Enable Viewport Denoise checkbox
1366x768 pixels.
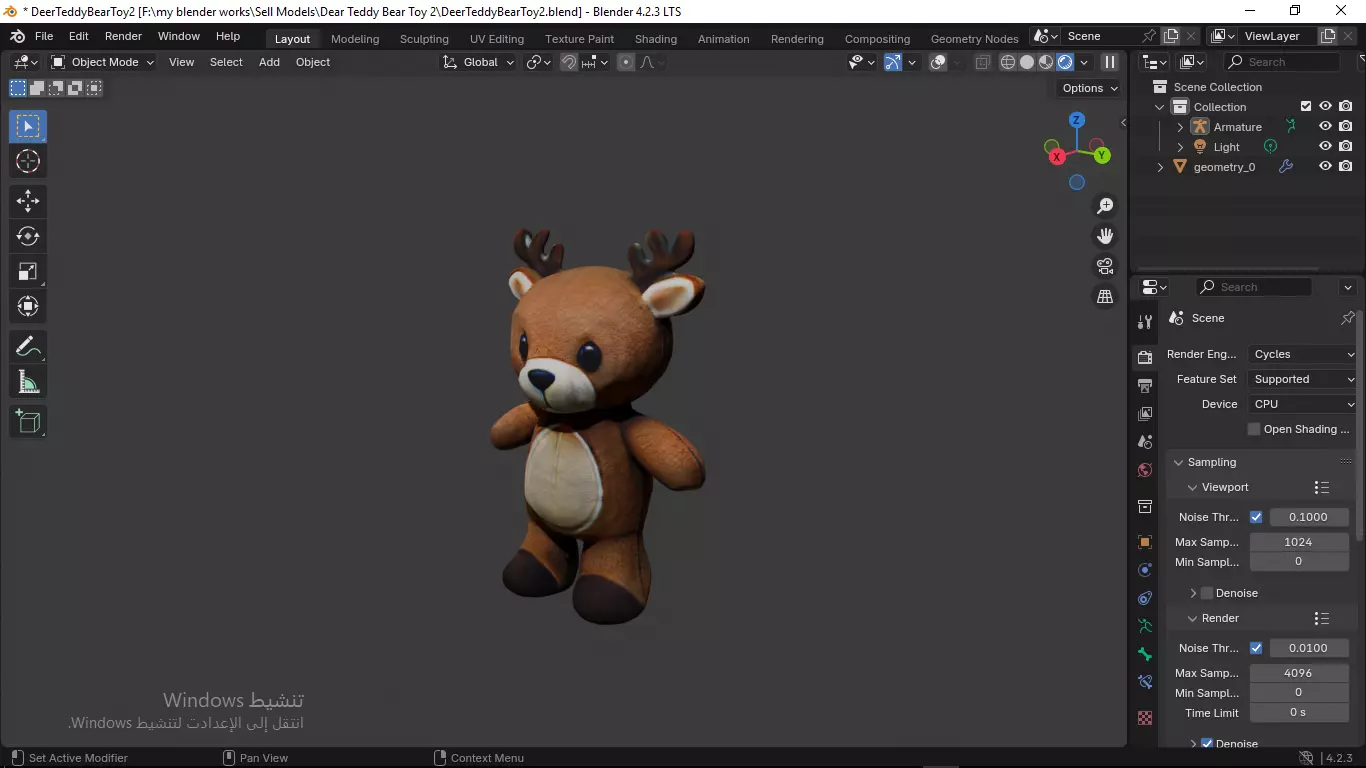click(1207, 593)
